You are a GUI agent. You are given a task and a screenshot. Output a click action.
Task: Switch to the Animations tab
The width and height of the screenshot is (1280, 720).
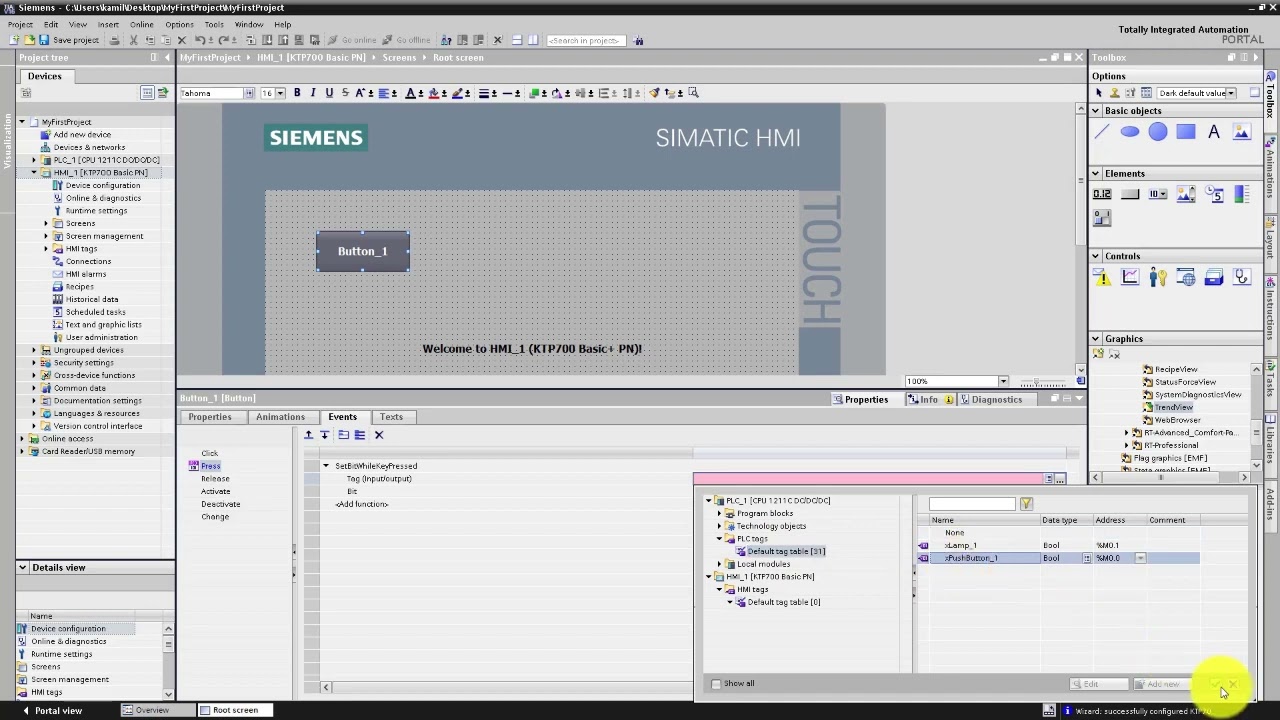coord(280,417)
